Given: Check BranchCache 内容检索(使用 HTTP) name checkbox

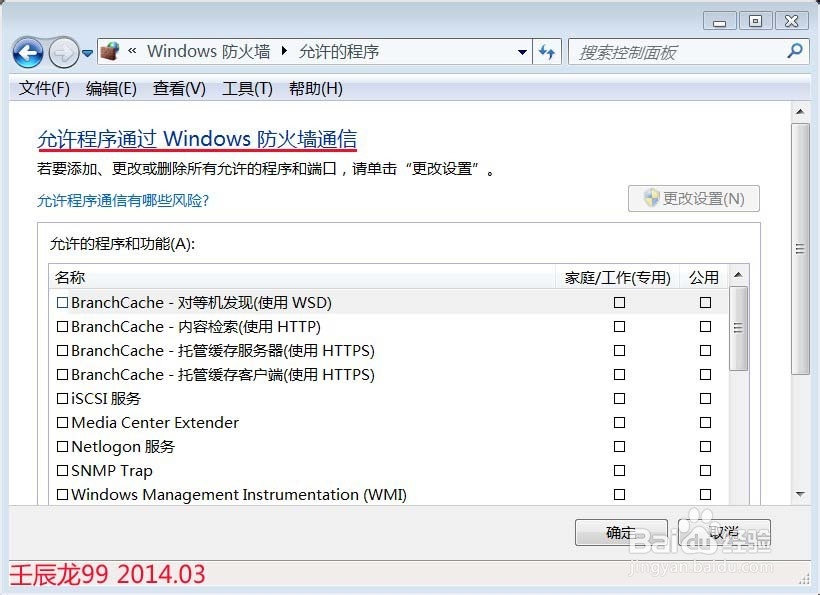Looking at the screenshot, I should coord(62,327).
